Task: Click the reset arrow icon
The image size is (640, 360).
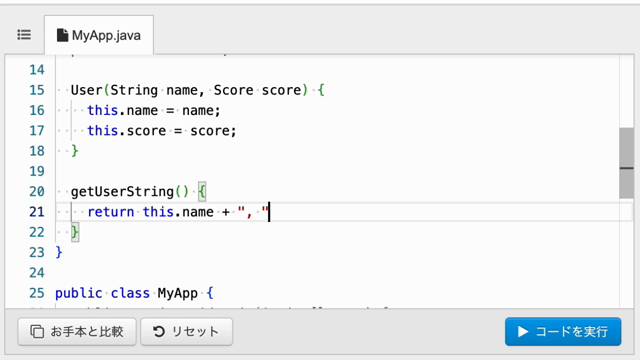Action: 159,331
